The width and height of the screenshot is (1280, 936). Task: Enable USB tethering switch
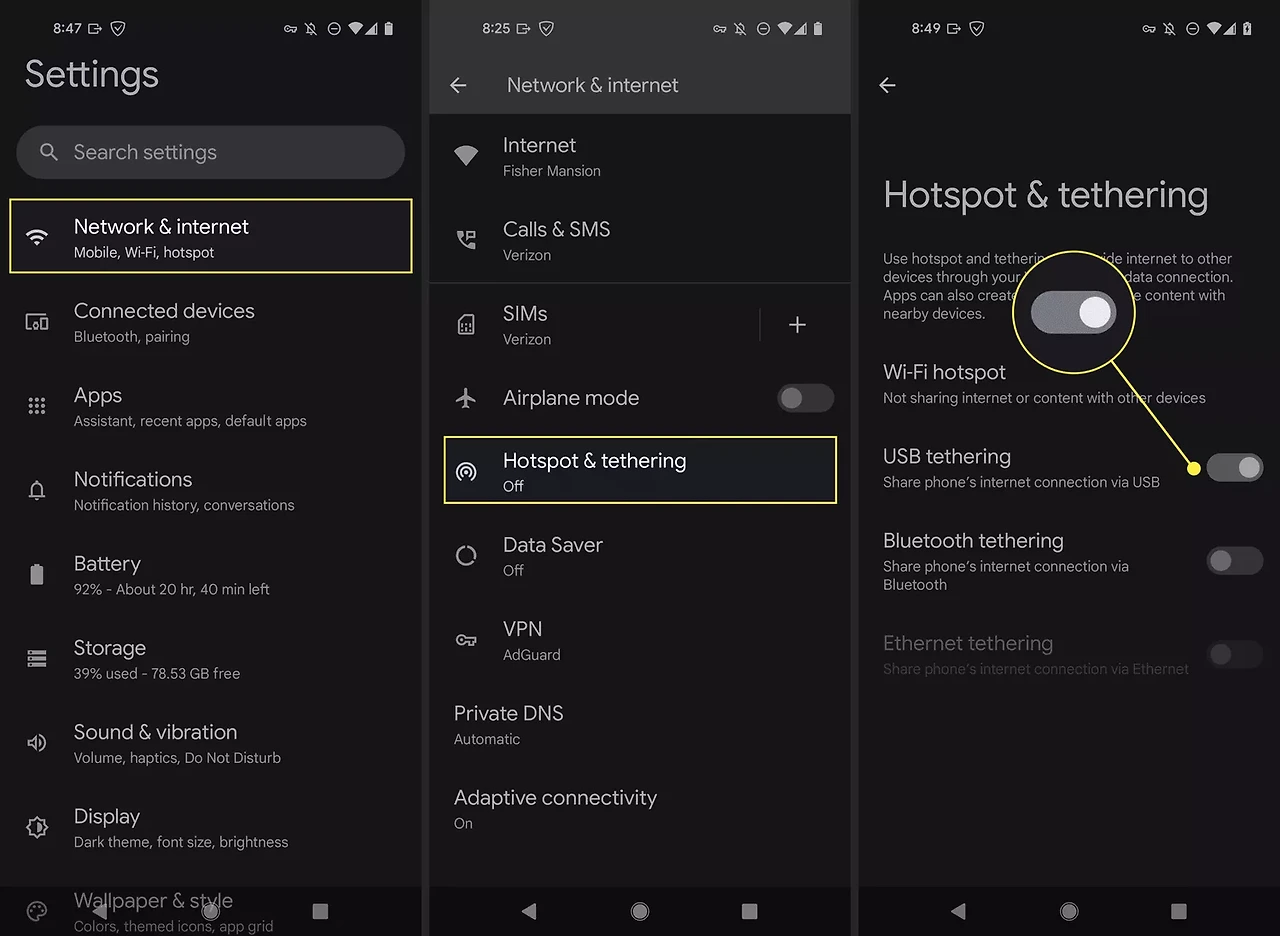(1235, 467)
